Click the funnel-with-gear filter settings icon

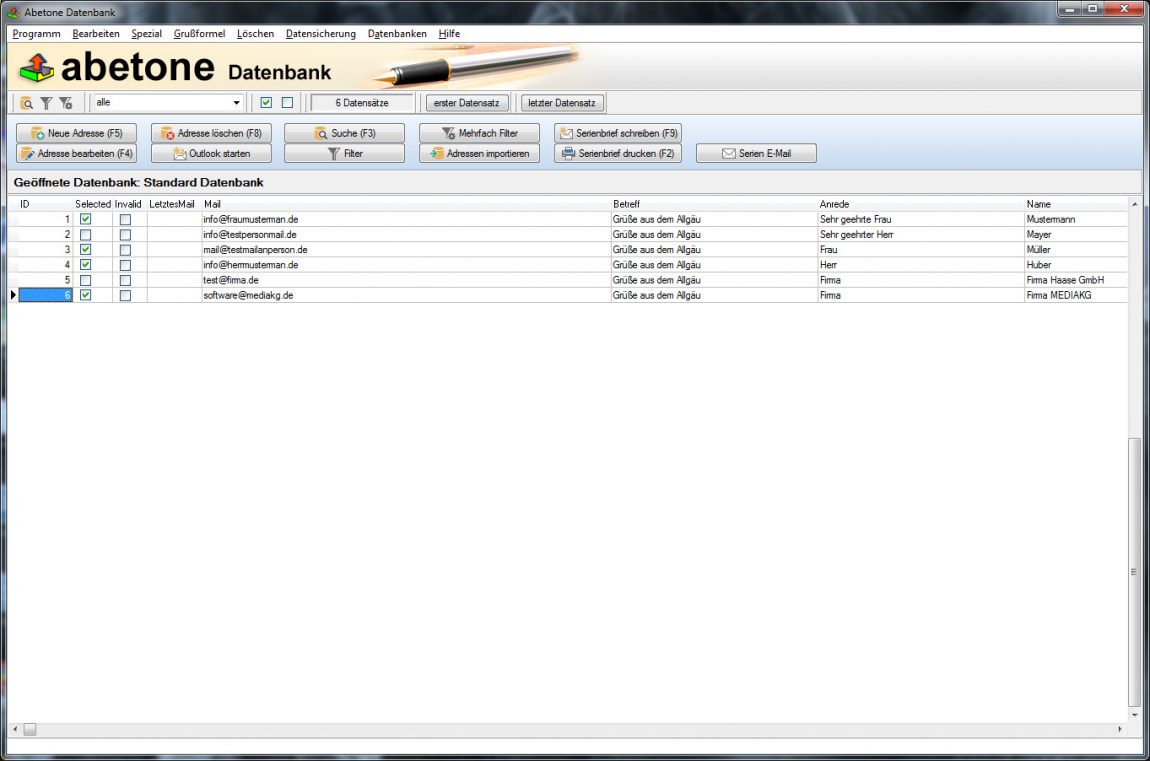coord(64,102)
